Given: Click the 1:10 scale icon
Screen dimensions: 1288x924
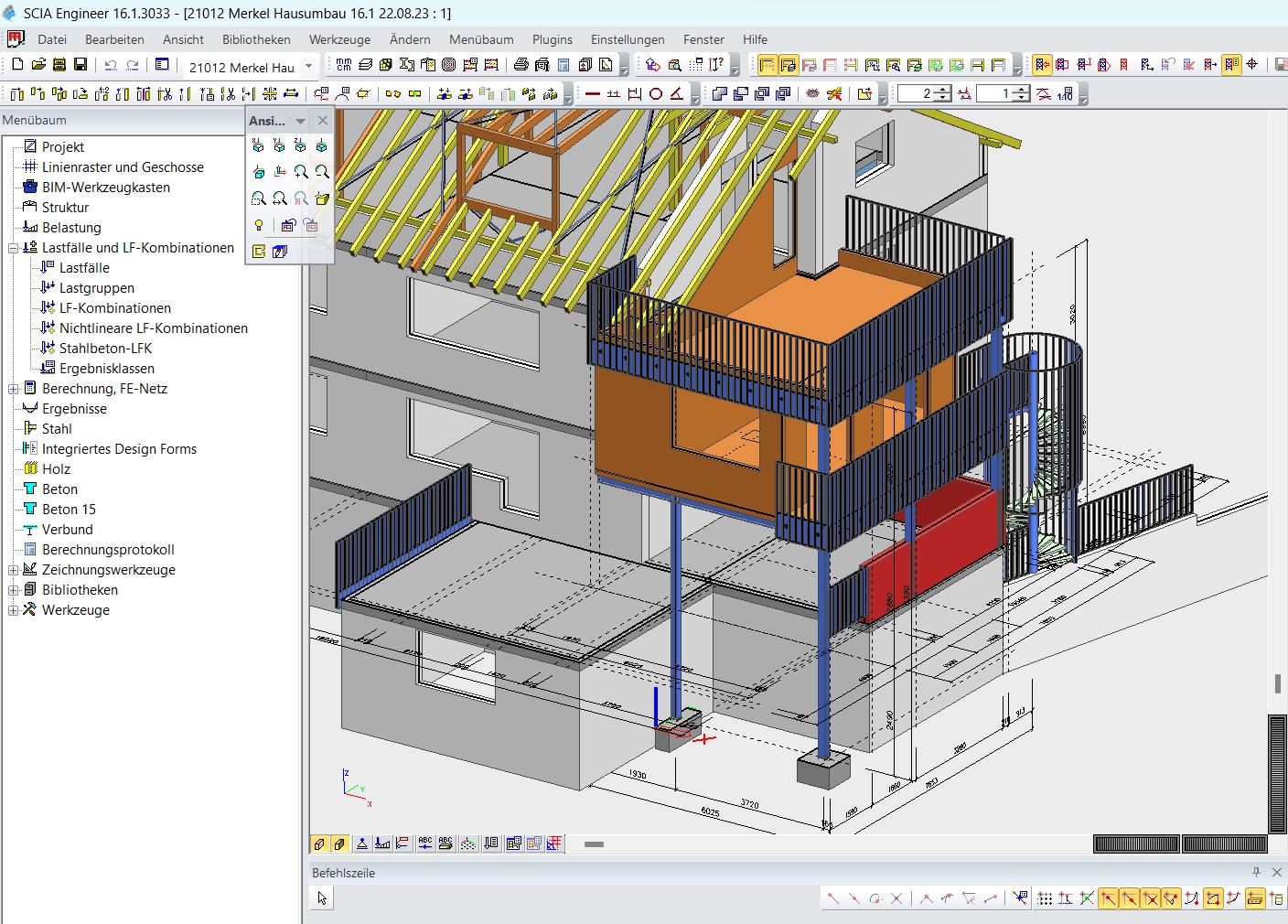Looking at the screenshot, I should (x=1066, y=93).
